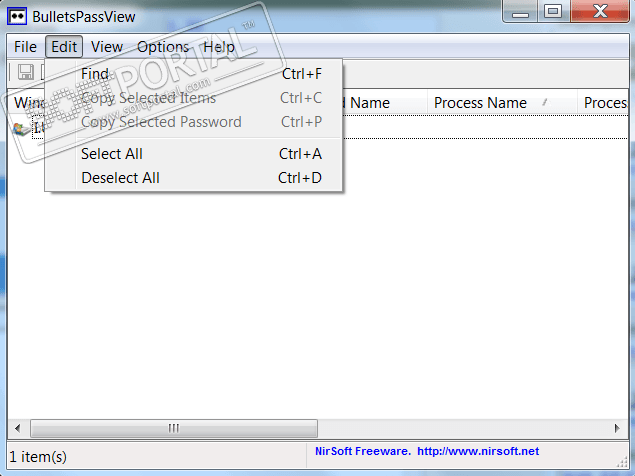Click the scrollbar left arrow
Screen dimensions: 635x476
(x=17, y=428)
